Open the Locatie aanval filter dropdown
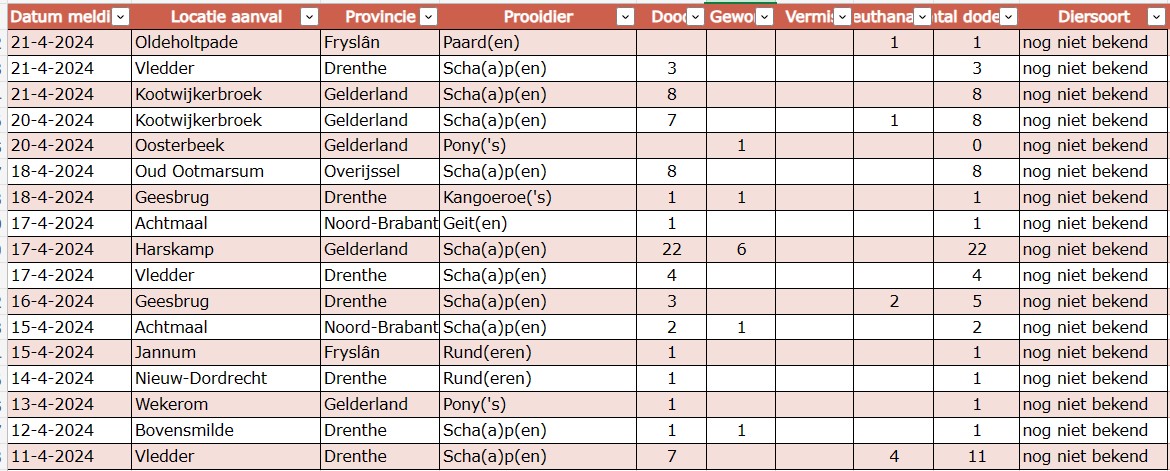This screenshot has width=1170, height=471. (309, 17)
